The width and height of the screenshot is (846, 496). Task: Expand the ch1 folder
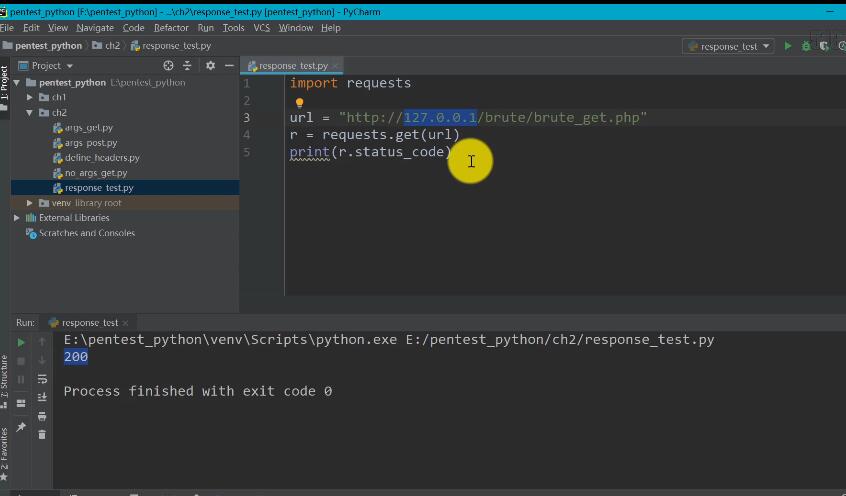(30, 98)
